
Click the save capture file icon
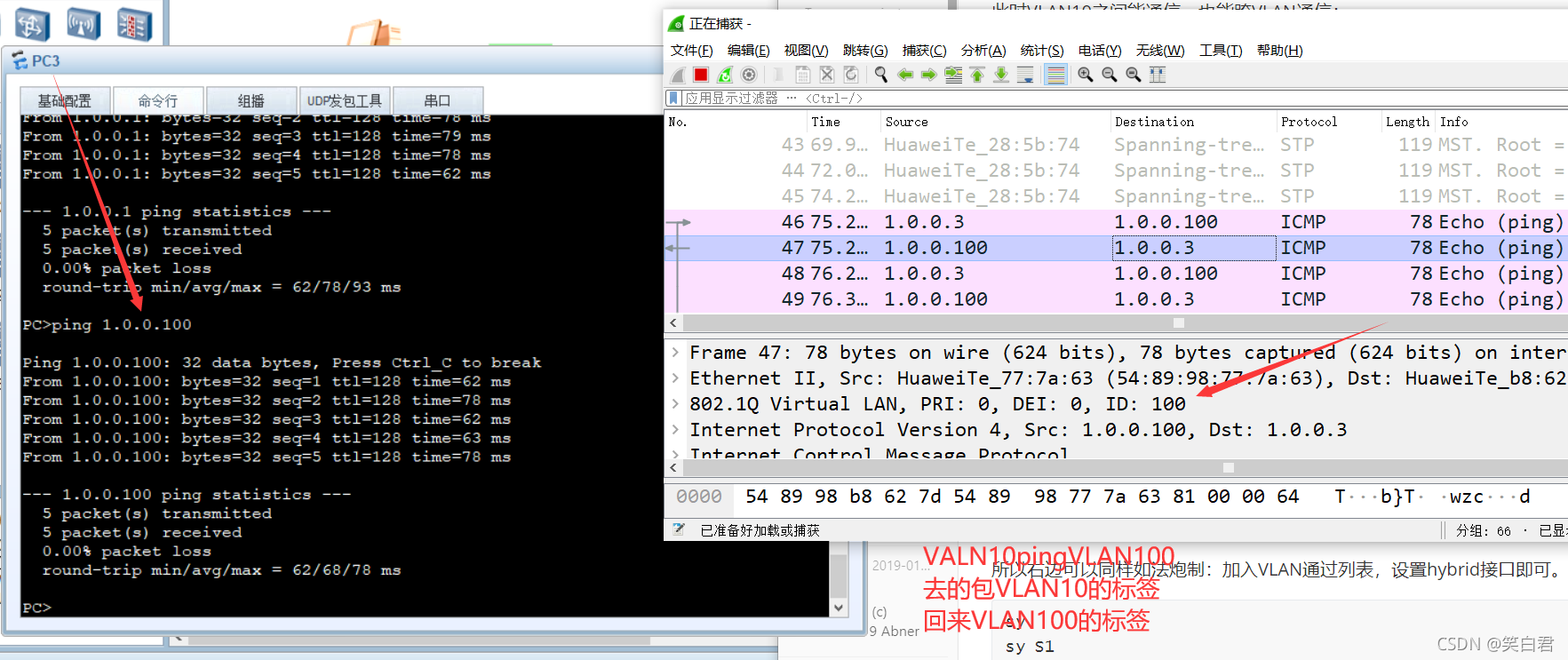[803, 75]
